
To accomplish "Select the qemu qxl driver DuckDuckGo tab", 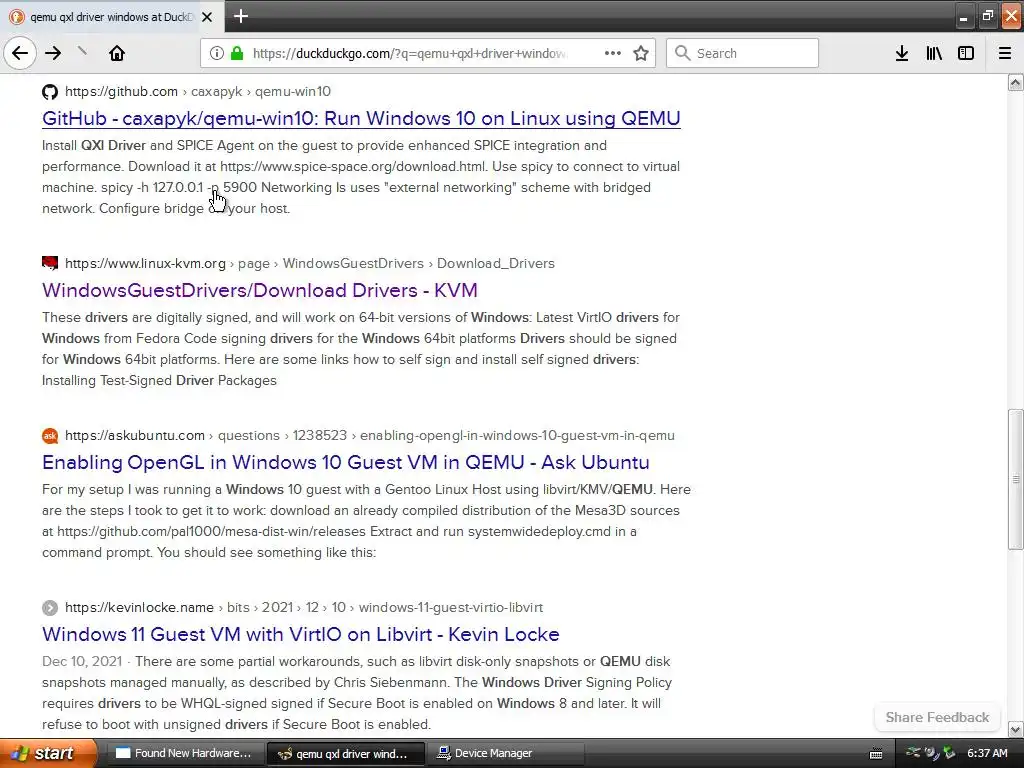I will coord(112,17).
